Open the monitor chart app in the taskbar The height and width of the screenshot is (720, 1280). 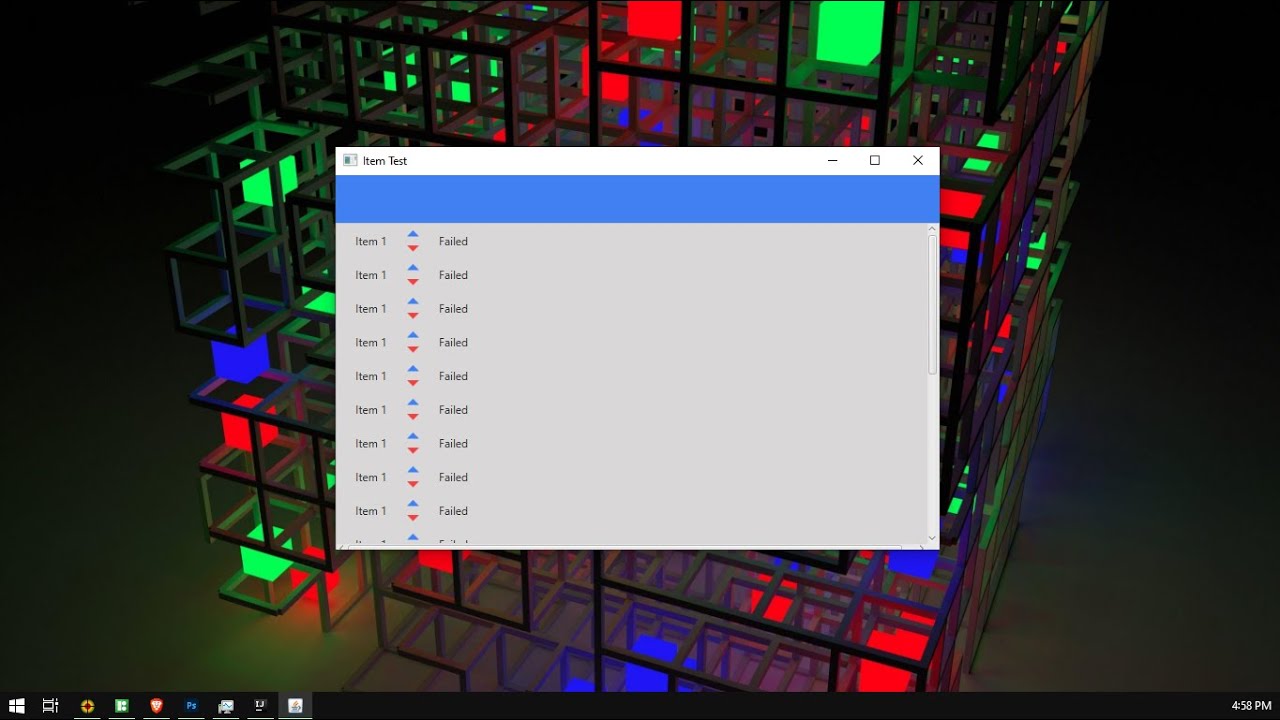pos(226,706)
